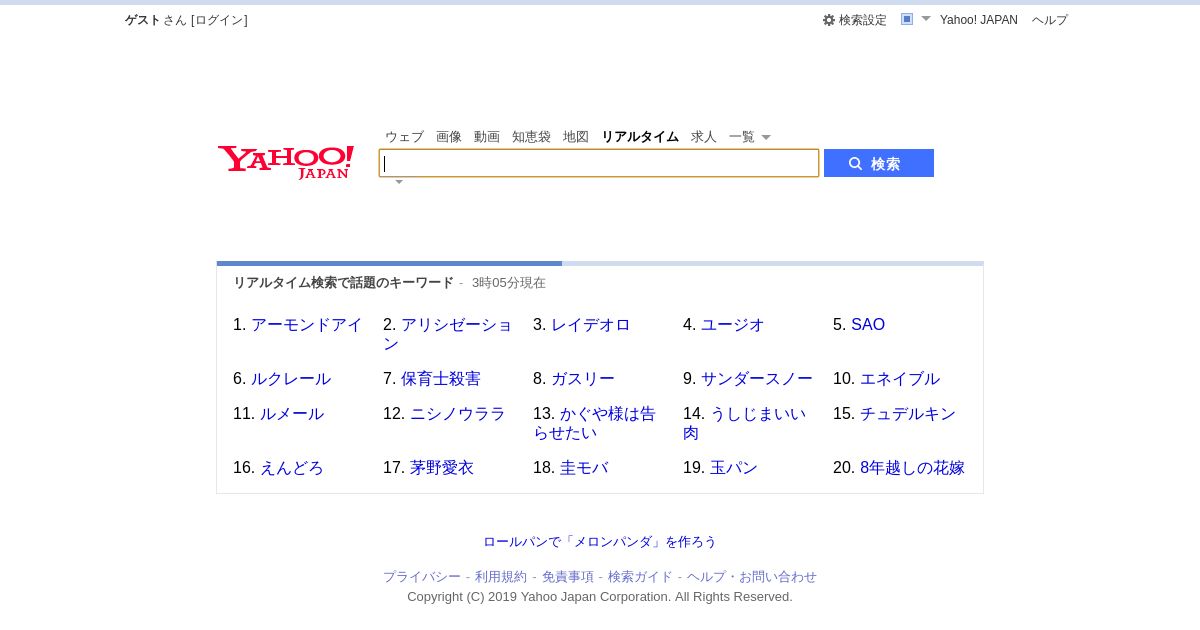This screenshot has width=1200, height=630.
Task: Open trending keyword 圭モバ
Action: pyautogui.click(x=584, y=468)
